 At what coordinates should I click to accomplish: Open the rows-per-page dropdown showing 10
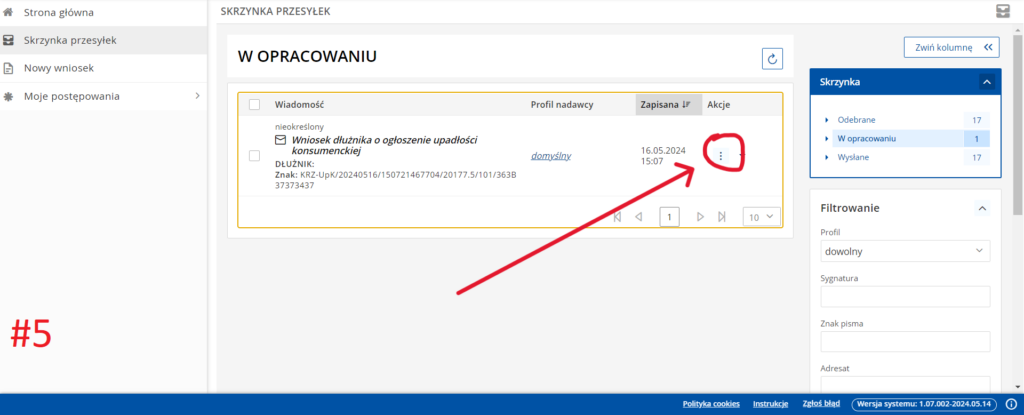point(760,216)
